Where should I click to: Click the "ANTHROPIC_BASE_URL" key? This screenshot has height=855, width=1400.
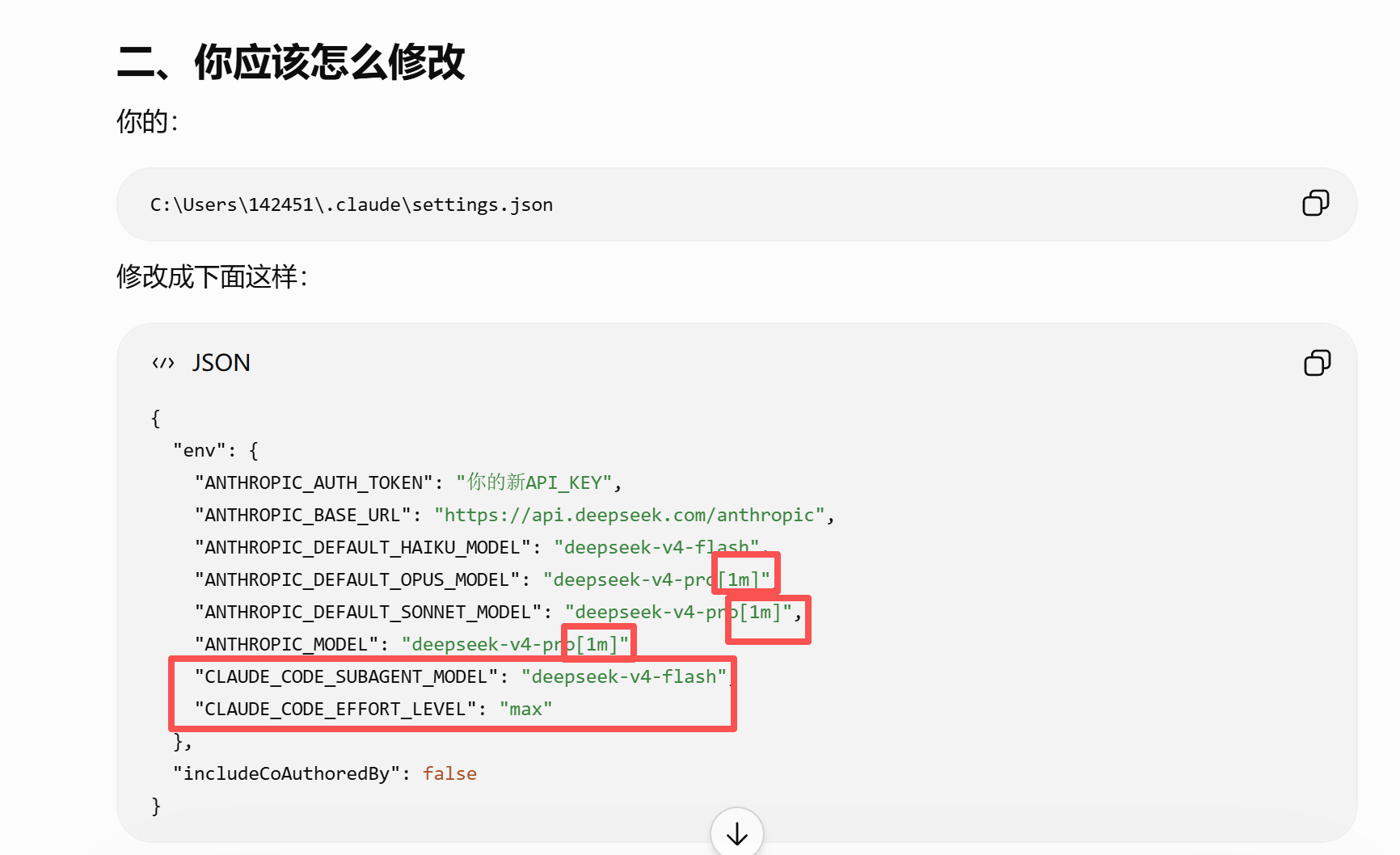(303, 515)
